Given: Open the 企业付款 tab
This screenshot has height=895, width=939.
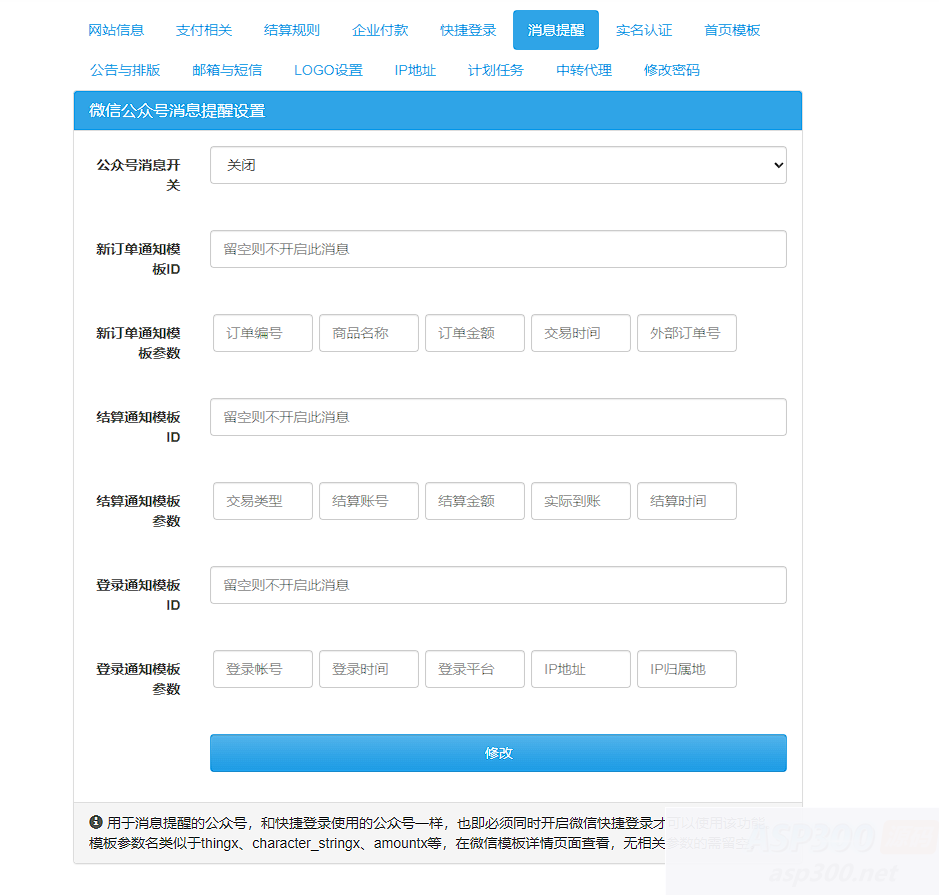Looking at the screenshot, I should point(379,30).
